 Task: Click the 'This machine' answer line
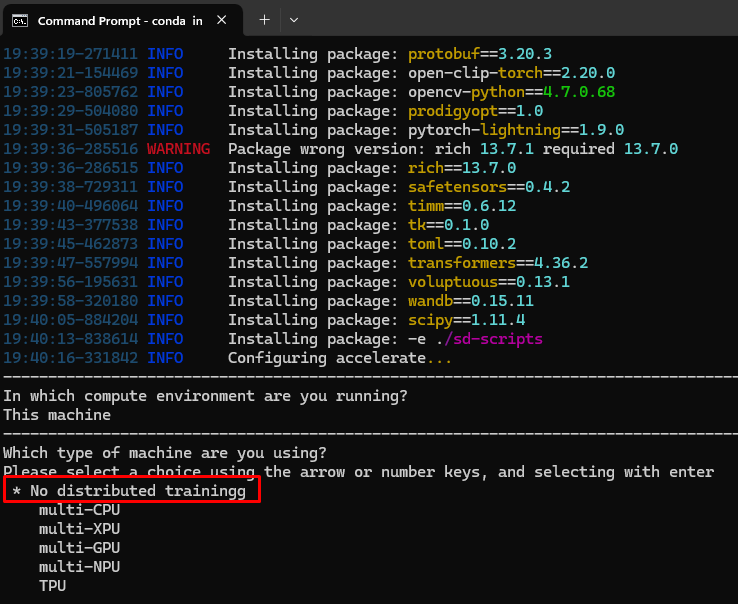(57, 415)
